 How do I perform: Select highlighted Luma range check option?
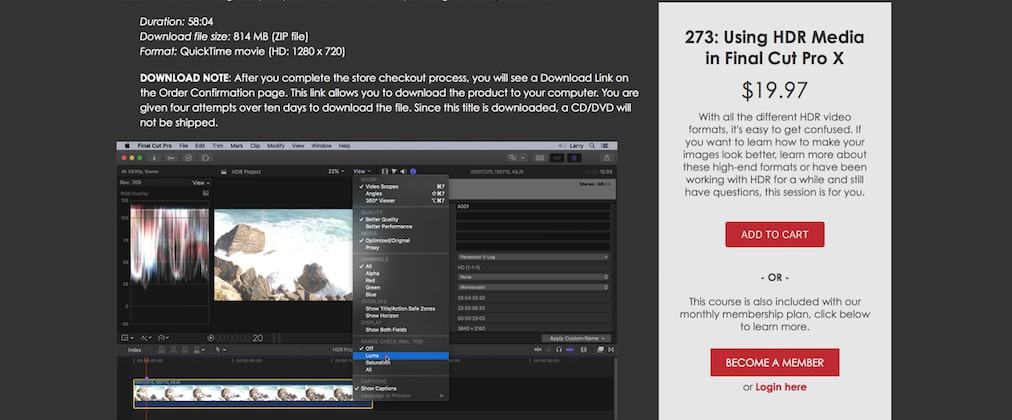tap(400, 355)
